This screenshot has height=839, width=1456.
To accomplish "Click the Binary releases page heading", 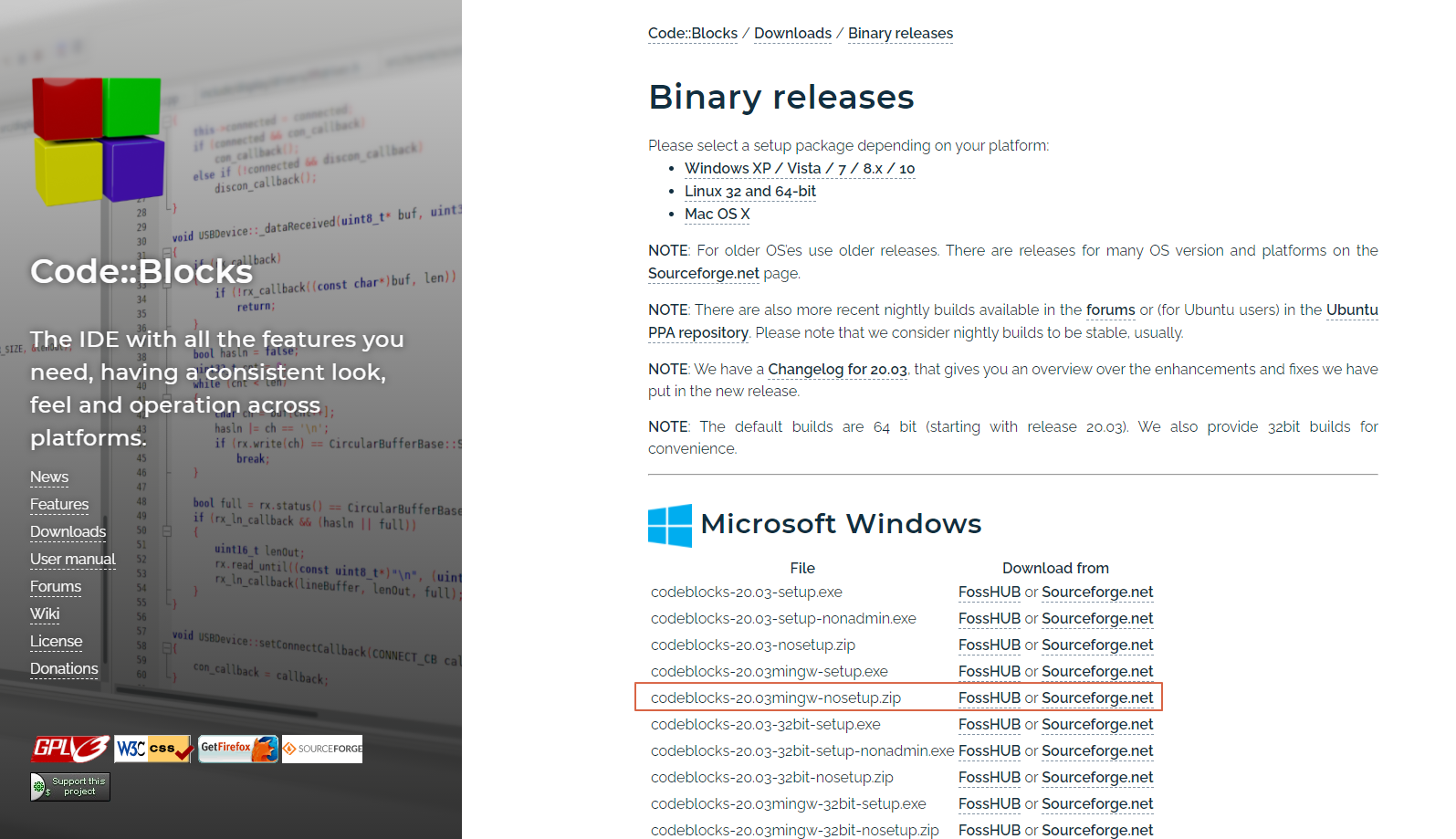I will click(x=781, y=97).
